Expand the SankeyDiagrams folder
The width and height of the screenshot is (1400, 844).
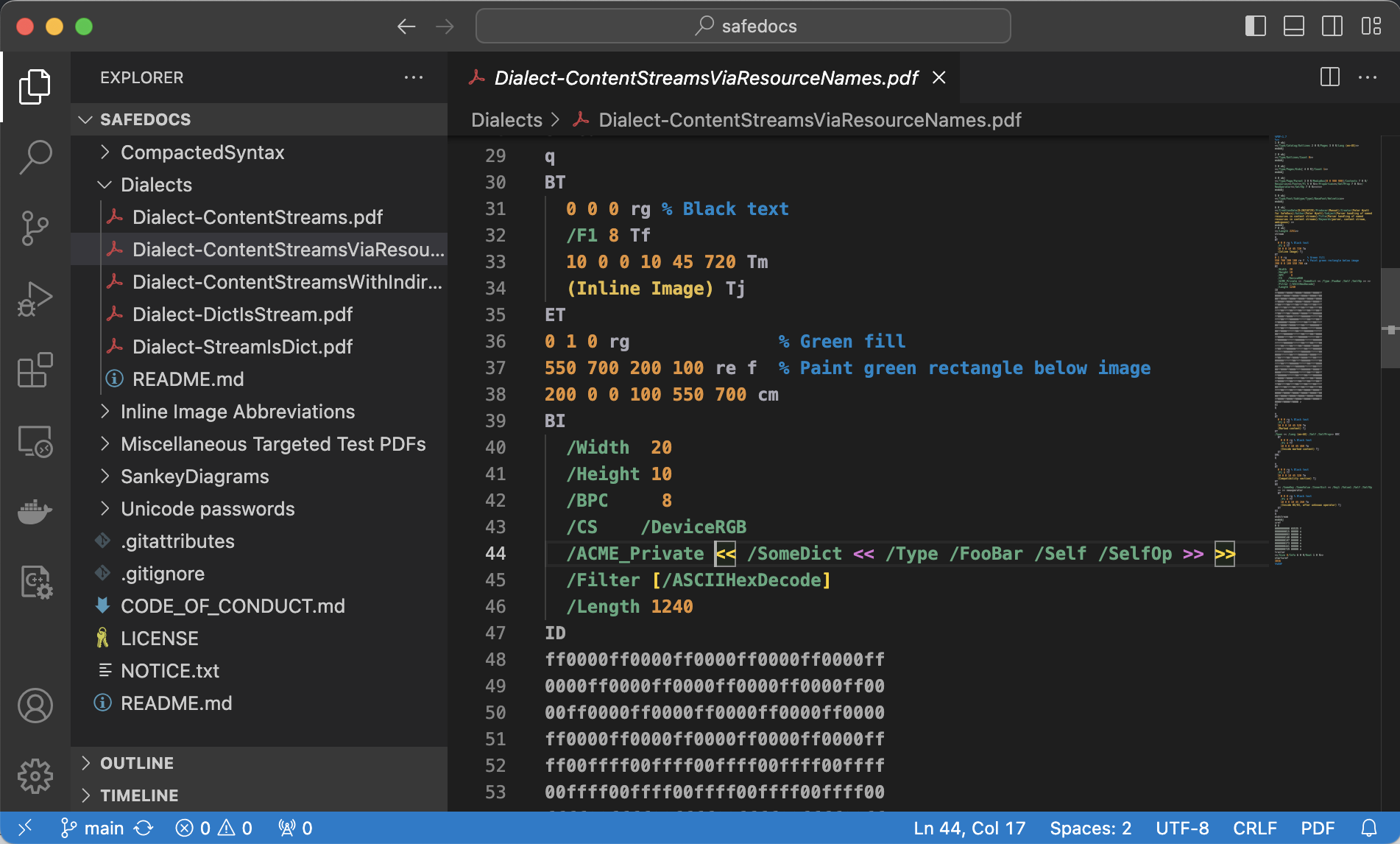coord(259,476)
